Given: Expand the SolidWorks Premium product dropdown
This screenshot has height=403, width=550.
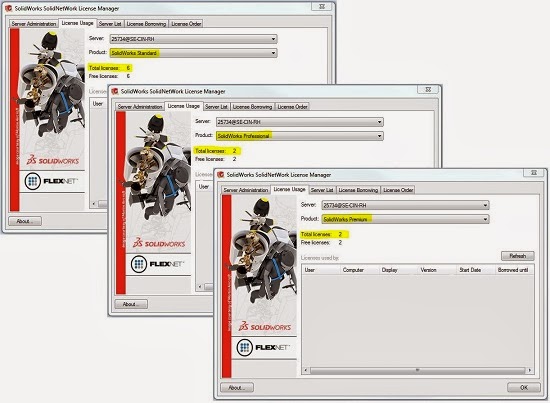Looking at the screenshot, I should [405, 219].
